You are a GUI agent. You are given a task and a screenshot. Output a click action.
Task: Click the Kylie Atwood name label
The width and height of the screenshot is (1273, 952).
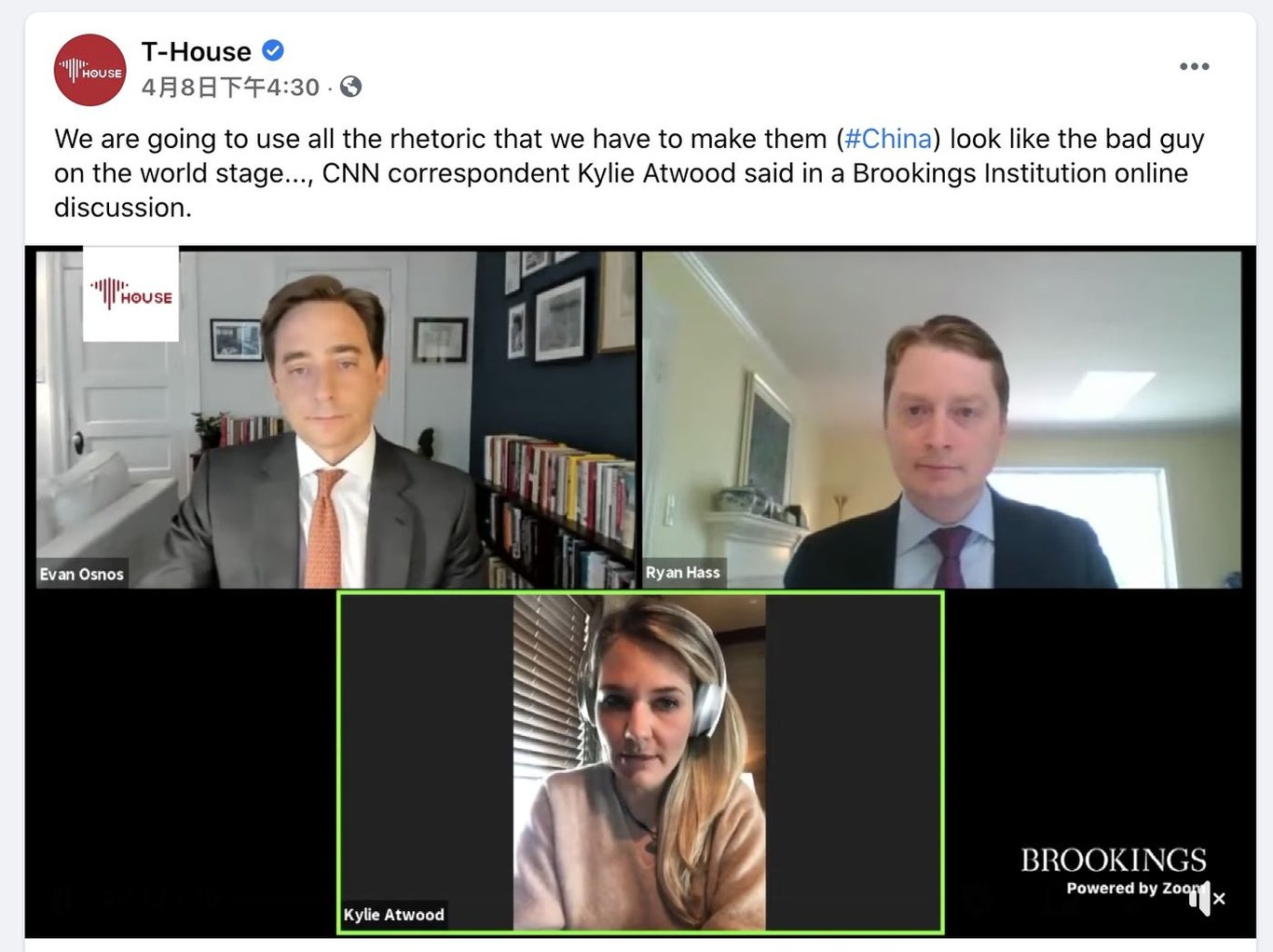pos(393,915)
